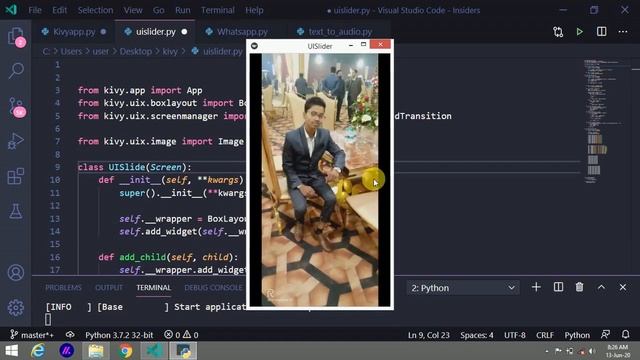Image resolution: width=640 pixels, height=360 pixels.
Task: Open the Go menu
Action: pos(158,10)
